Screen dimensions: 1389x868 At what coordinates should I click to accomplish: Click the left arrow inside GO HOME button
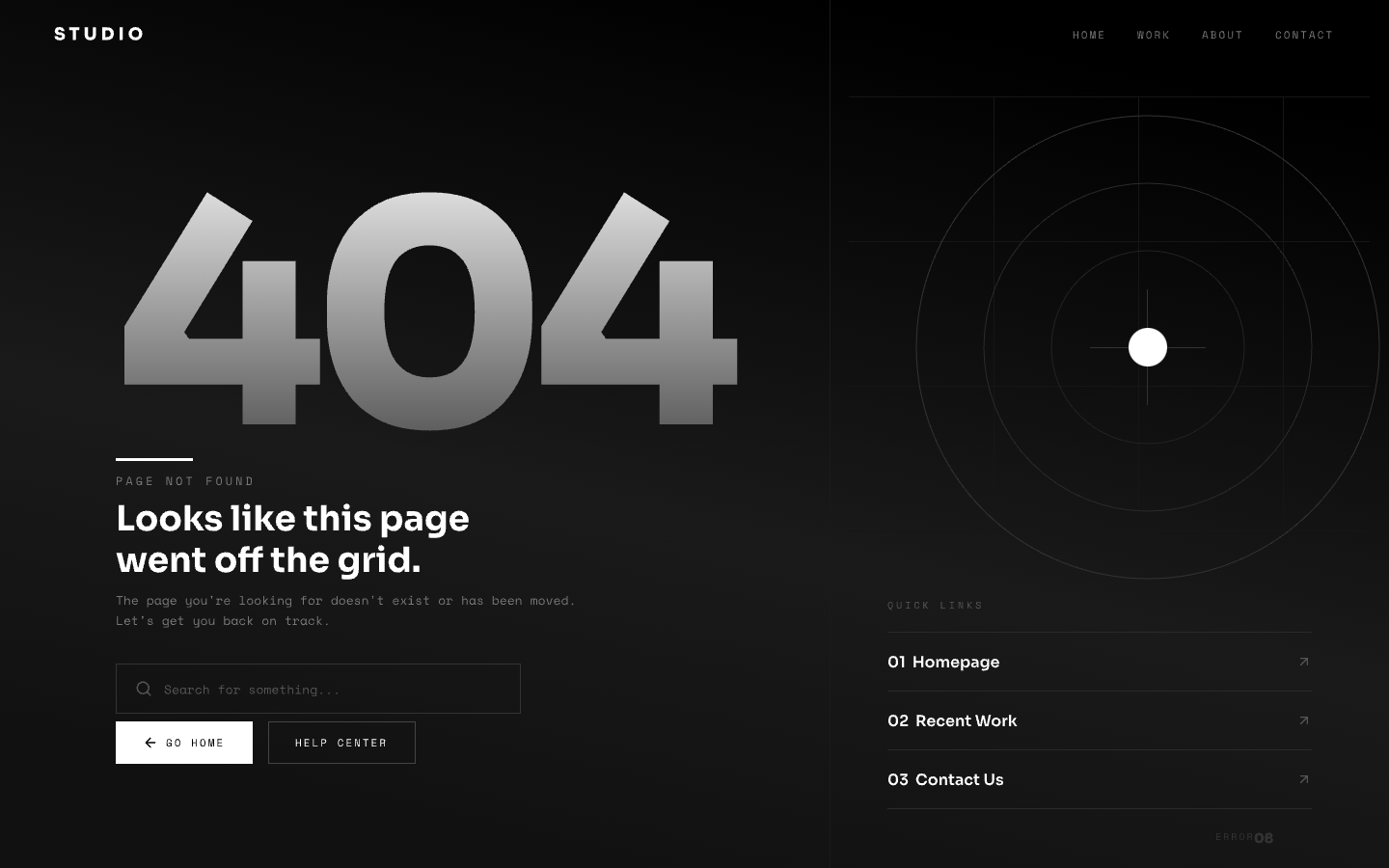[150, 743]
